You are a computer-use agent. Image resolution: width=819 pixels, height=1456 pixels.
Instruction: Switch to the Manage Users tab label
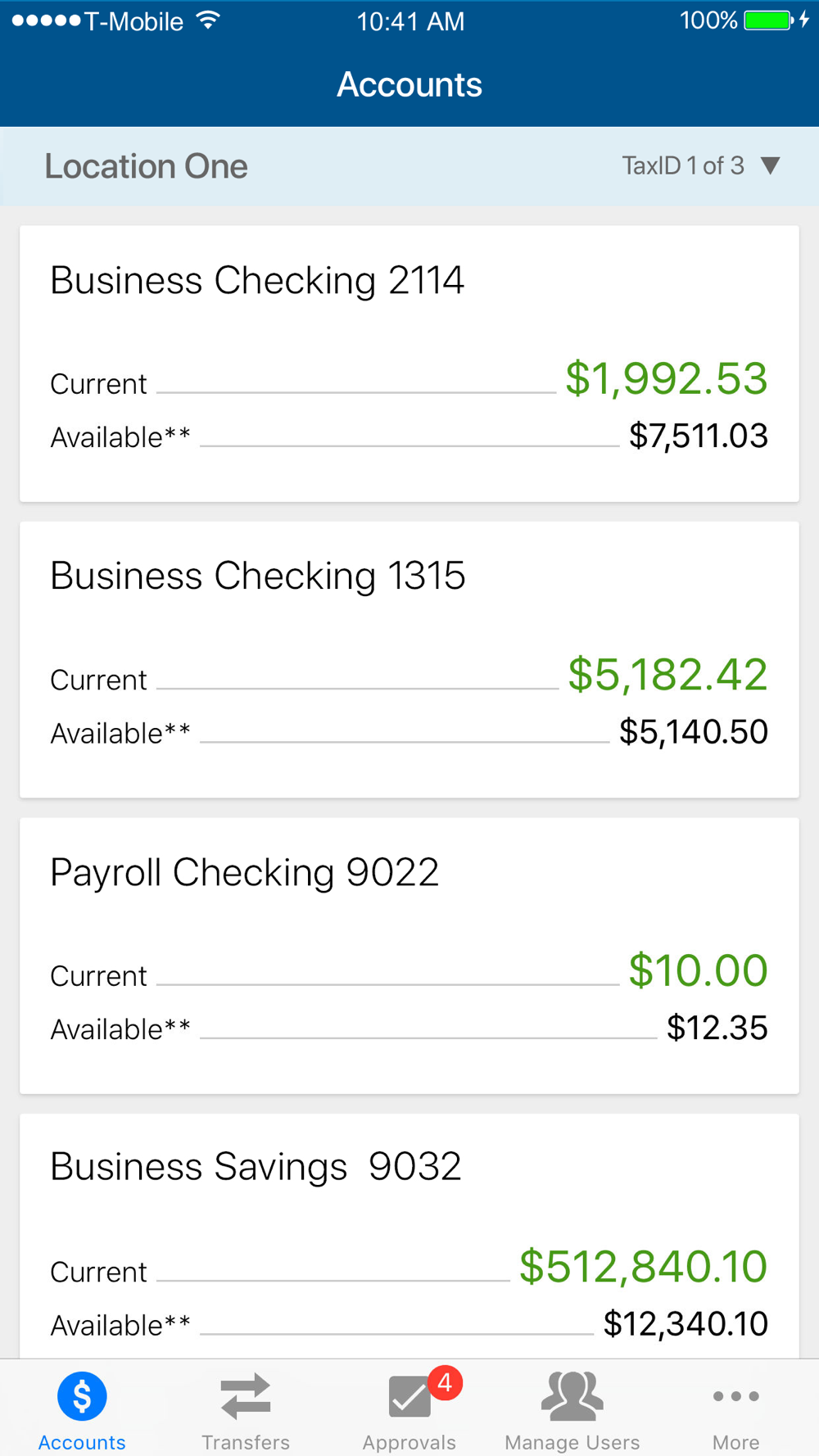pyautogui.click(x=572, y=1442)
